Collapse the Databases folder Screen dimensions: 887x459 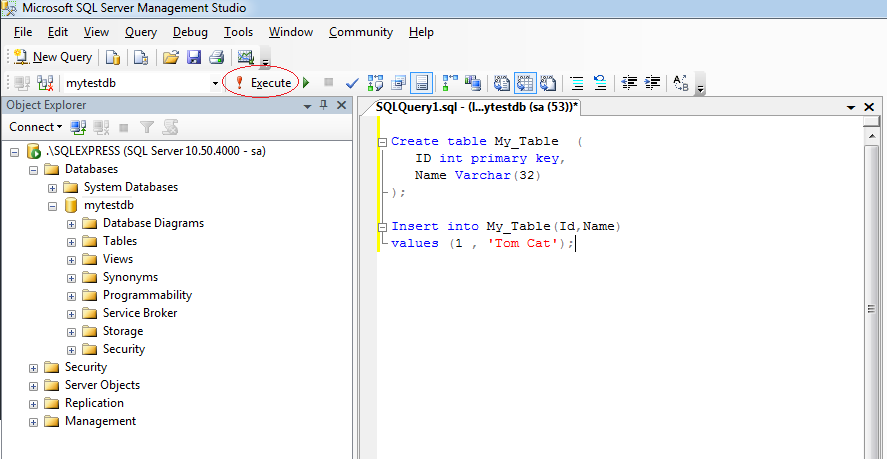33,170
